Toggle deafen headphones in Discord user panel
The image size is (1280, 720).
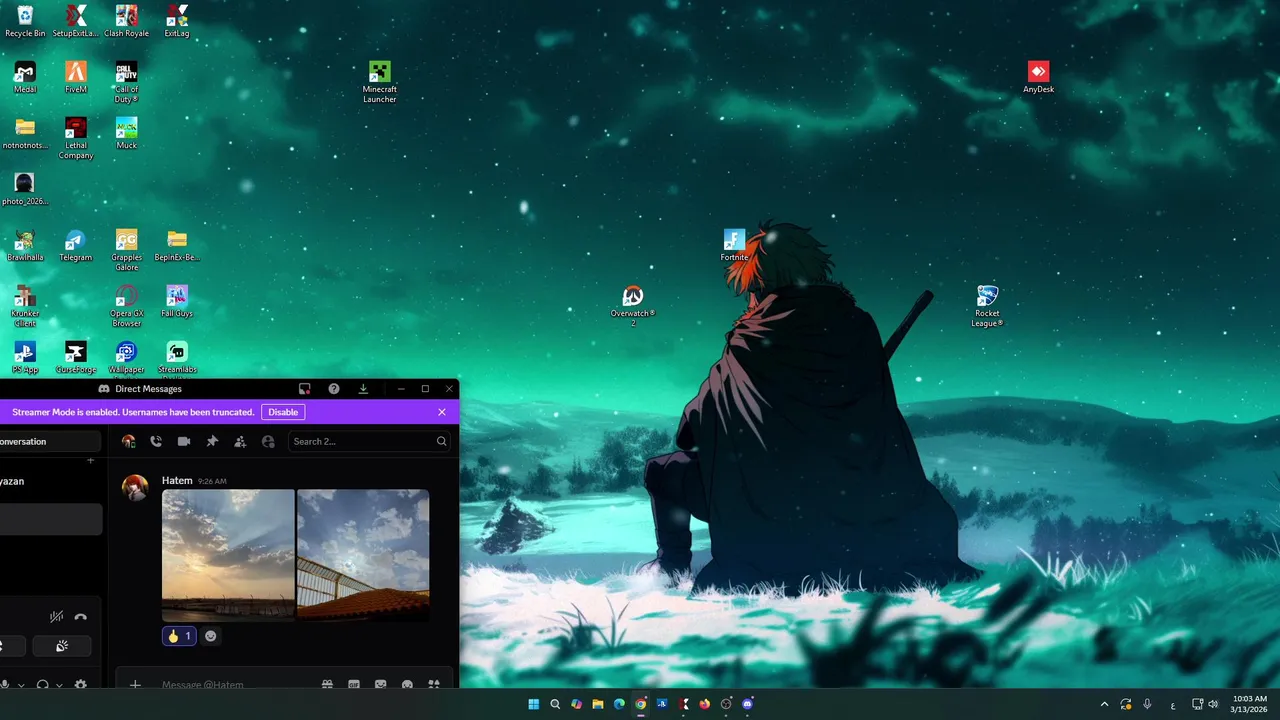coord(43,685)
